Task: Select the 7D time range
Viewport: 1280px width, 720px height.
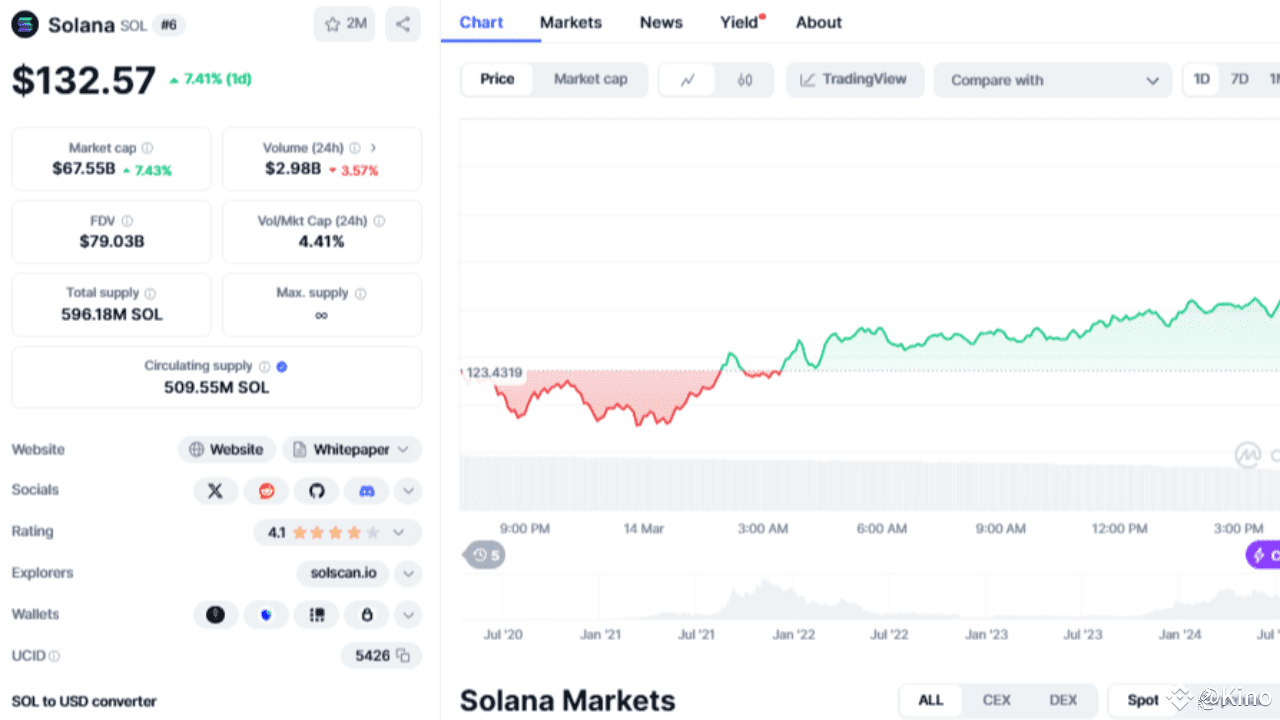Action: point(1239,79)
